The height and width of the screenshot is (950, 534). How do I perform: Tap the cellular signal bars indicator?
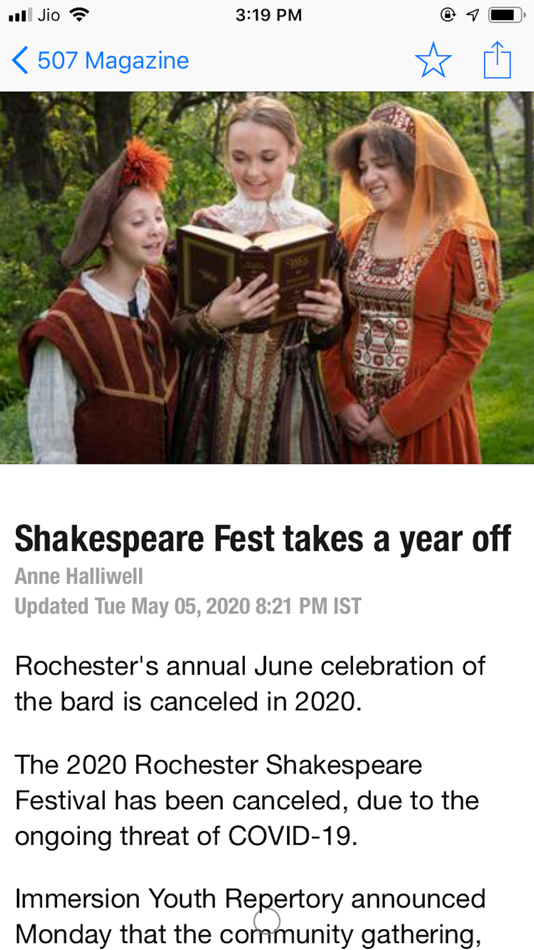click(20, 15)
